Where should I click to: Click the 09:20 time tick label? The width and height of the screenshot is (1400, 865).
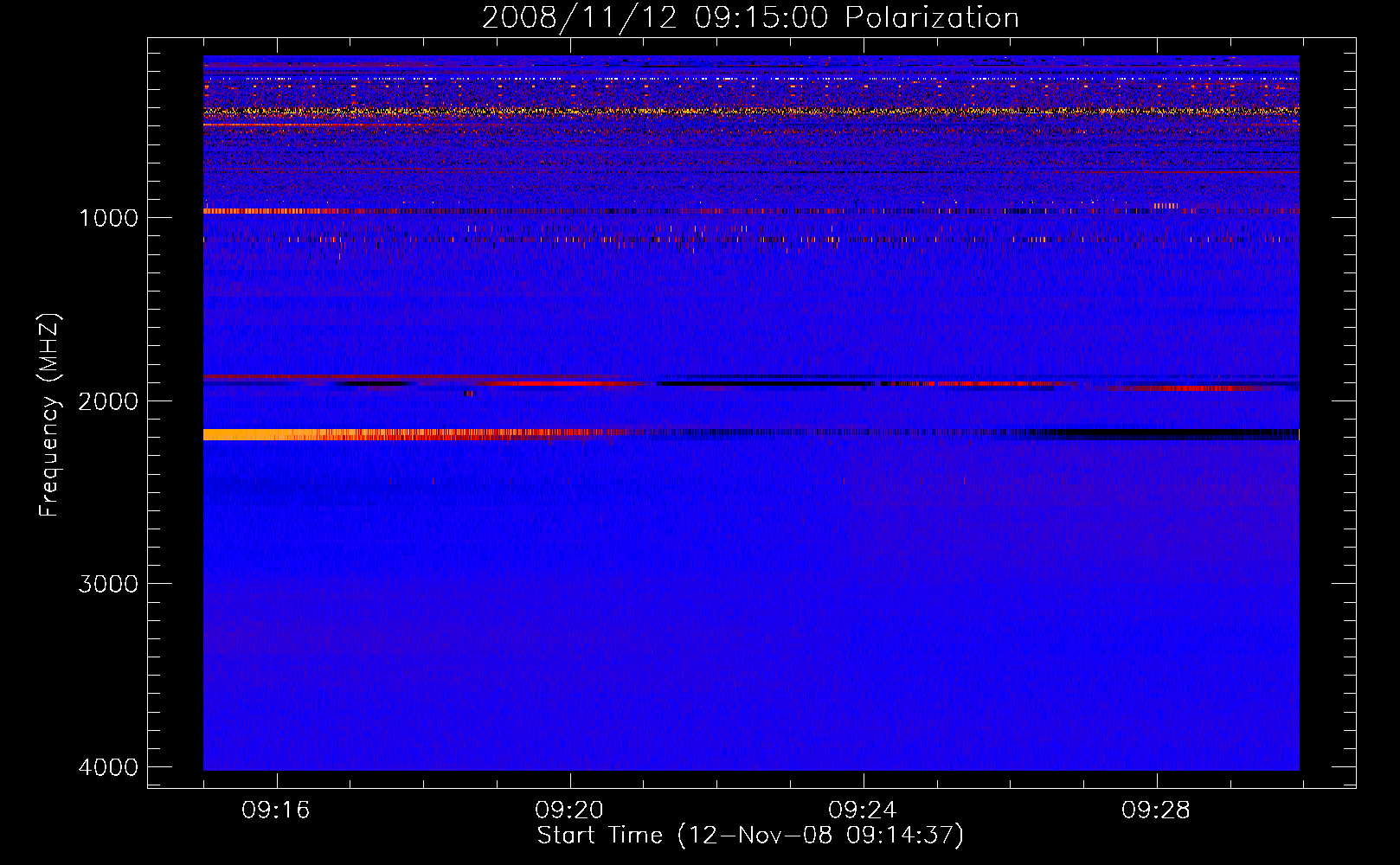pos(569,811)
